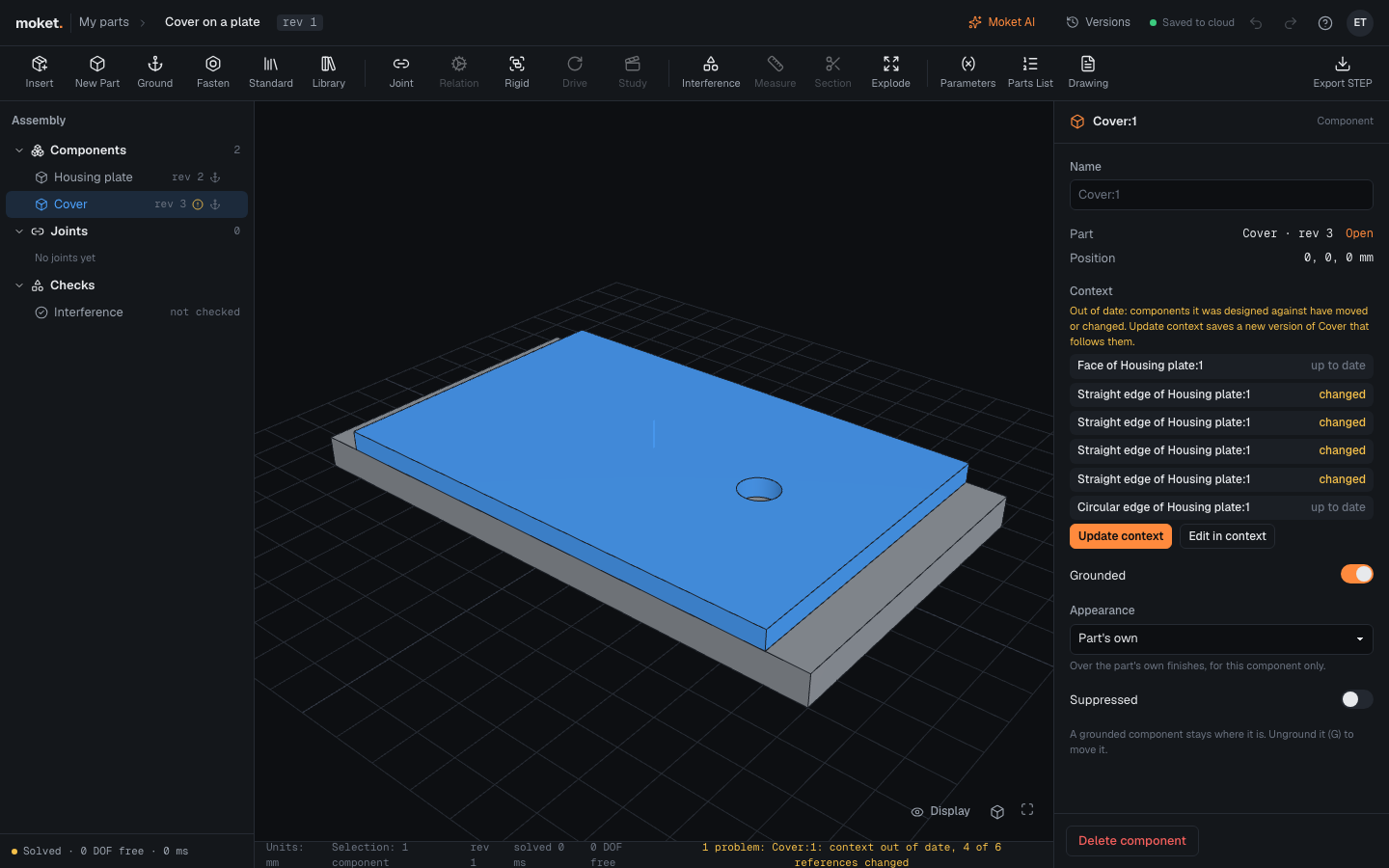Select the Joint tool
This screenshot has height=868, width=1389.
coord(401,72)
